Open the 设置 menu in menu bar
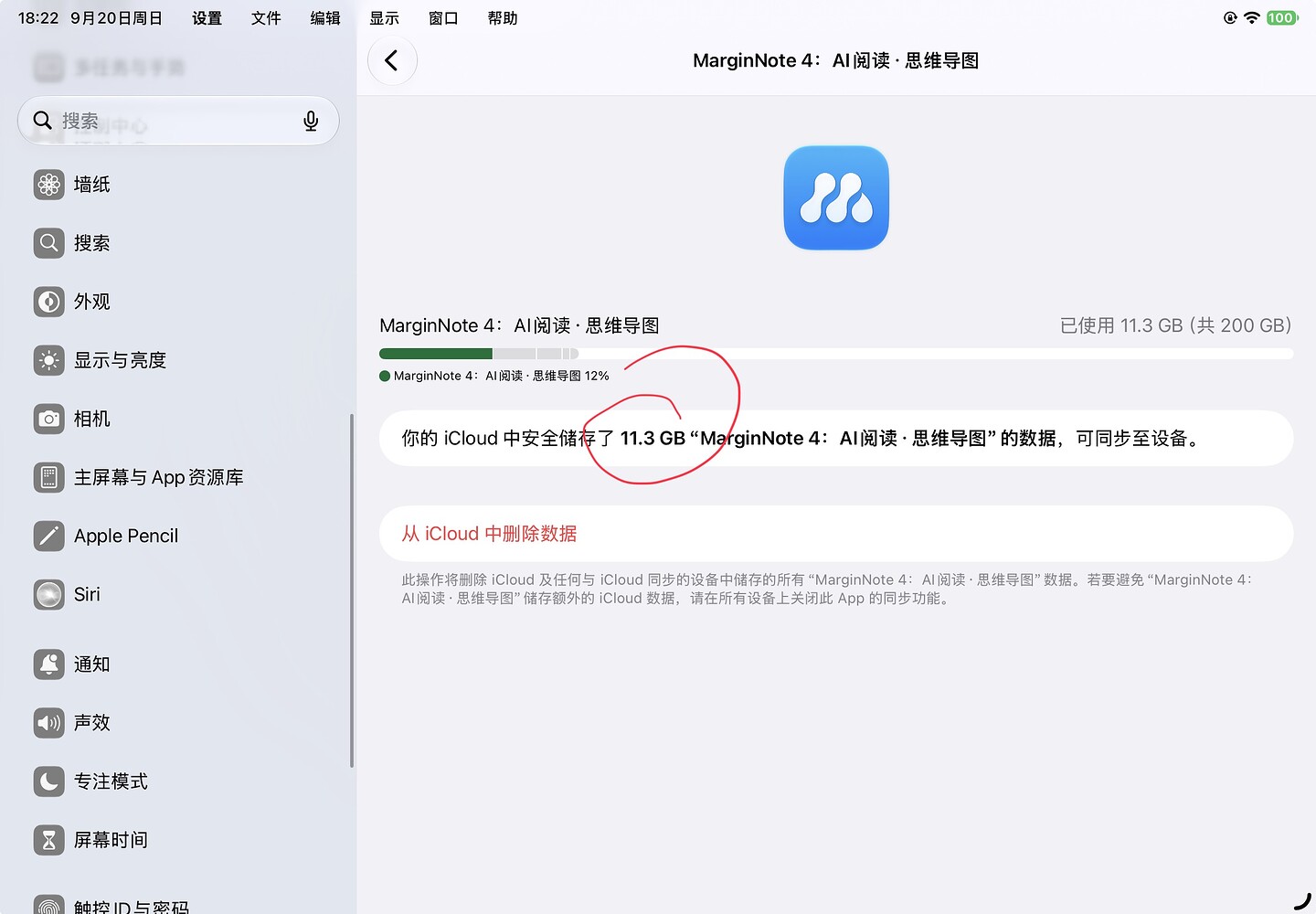Image resolution: width=1316 pixels, height=914 pixels. pos(207,18)
